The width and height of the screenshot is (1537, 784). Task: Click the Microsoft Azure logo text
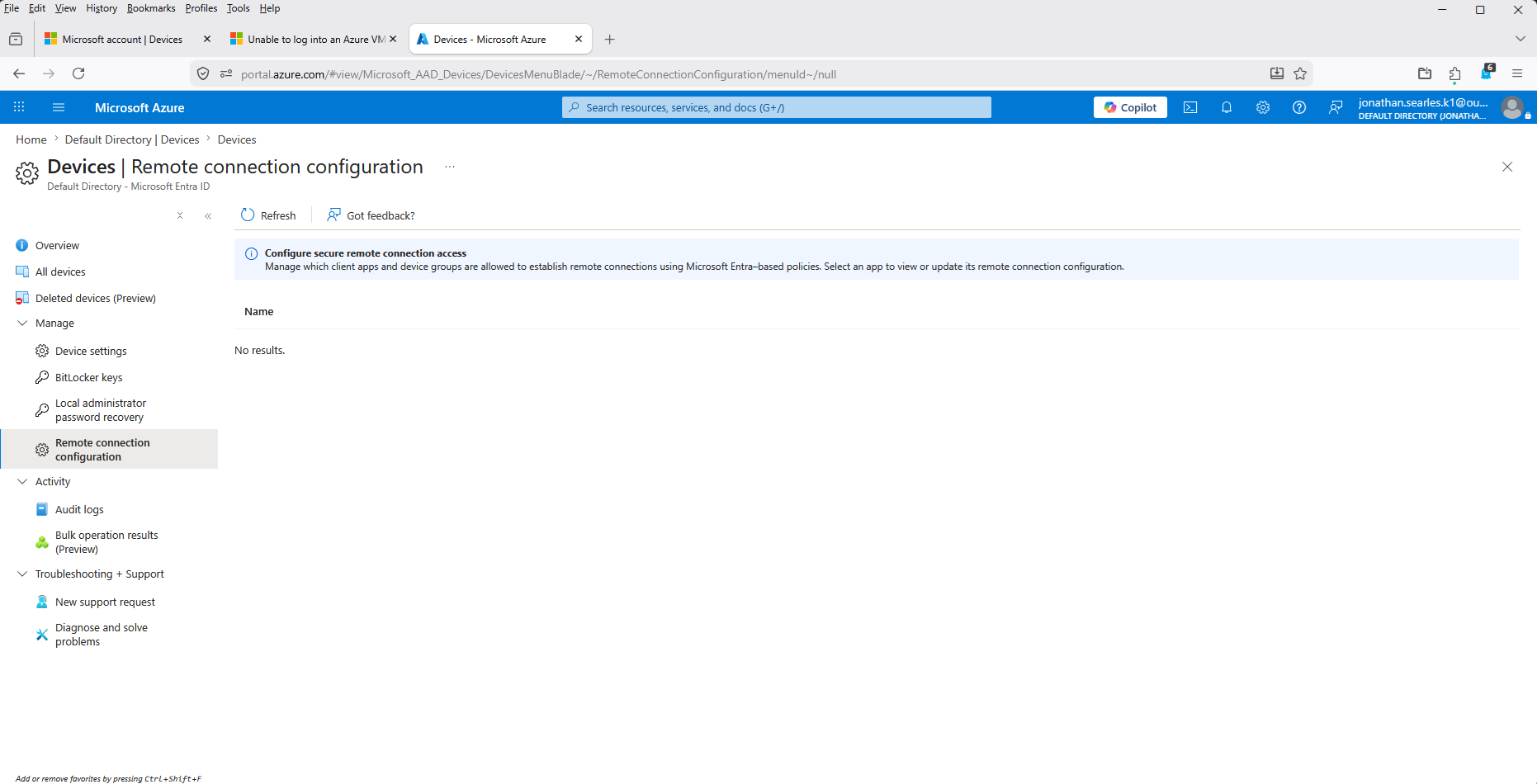140,107
